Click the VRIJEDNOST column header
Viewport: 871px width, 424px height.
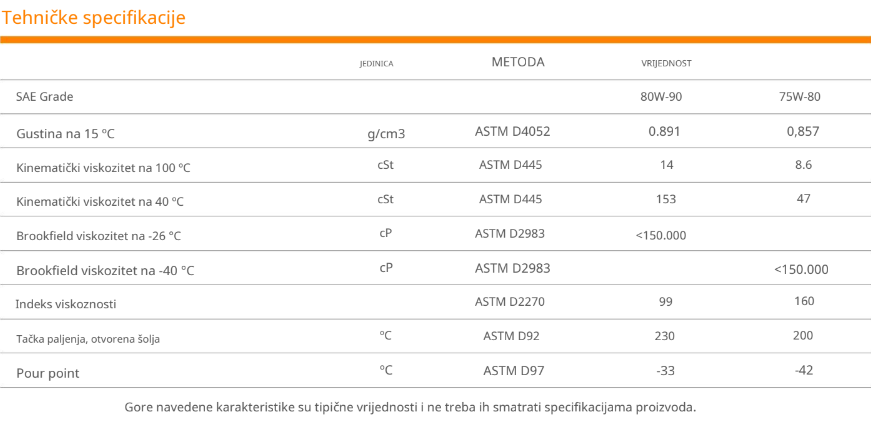[666, 63]
